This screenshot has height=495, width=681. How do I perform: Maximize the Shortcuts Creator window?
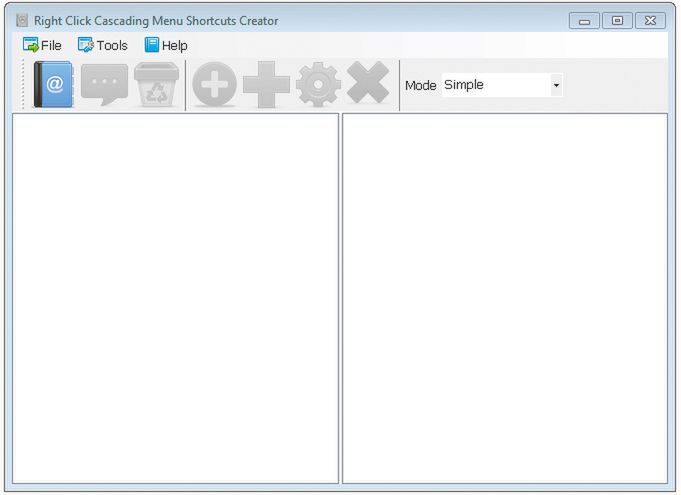pyautogui.click(x=617, y=21)
